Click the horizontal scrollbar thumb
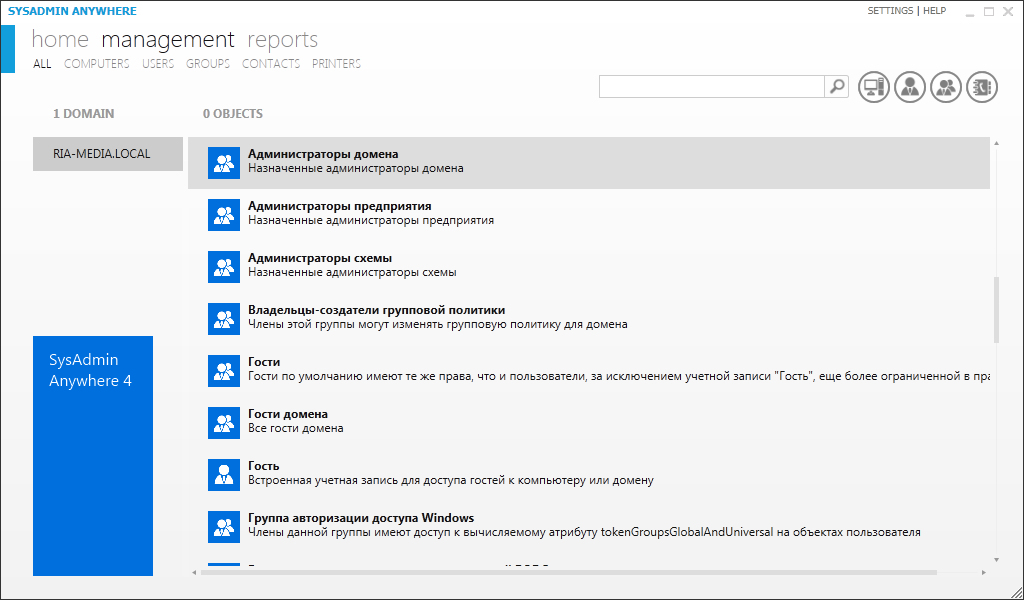1024x600 pixels. tap(569, 573)
